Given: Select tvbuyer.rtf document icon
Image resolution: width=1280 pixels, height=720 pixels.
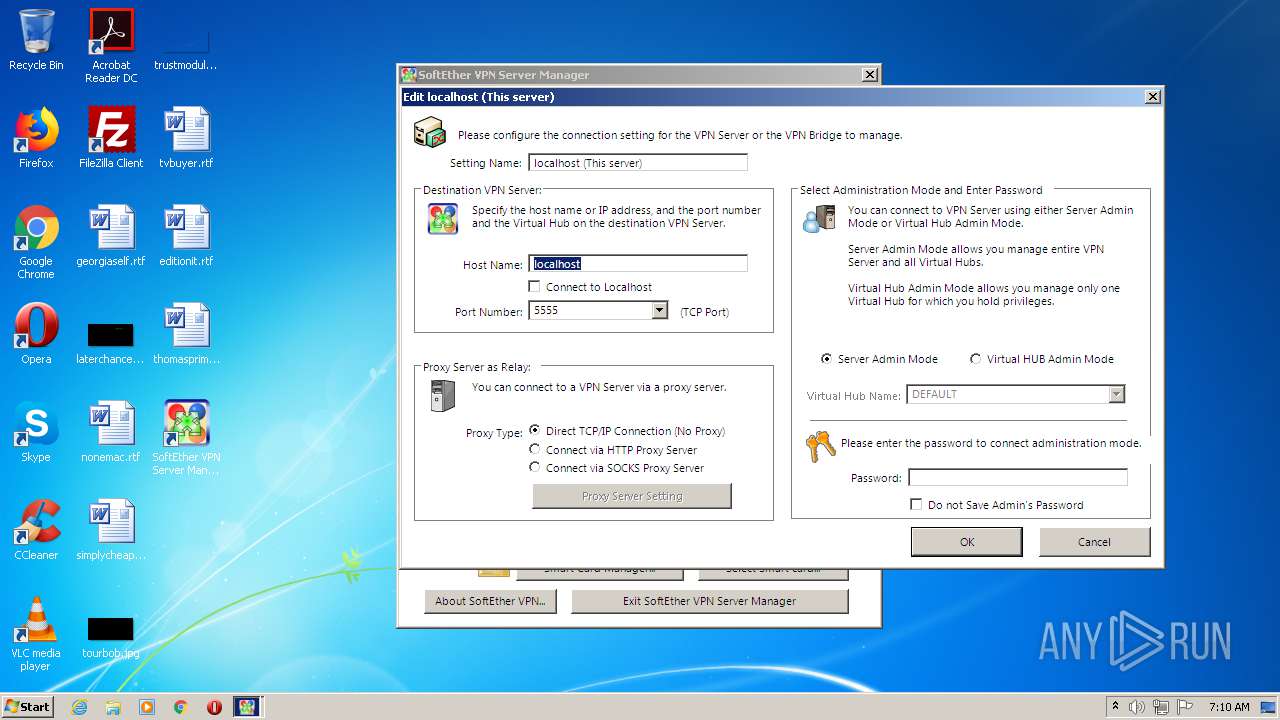Looking at the screenshot, I should [x=186, y=138].
